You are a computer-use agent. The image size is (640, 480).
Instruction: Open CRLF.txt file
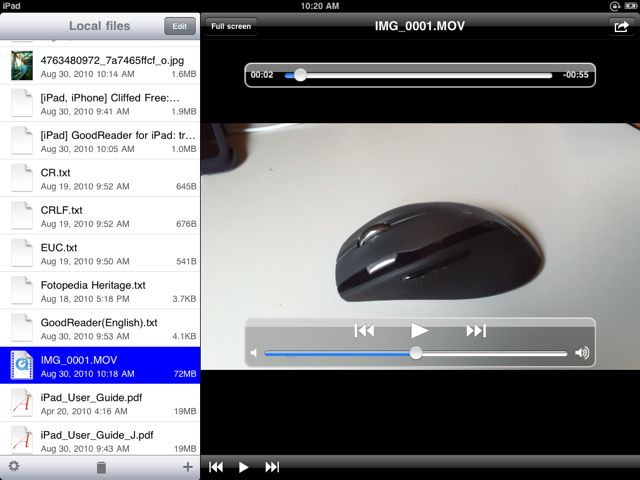(100, 216)
